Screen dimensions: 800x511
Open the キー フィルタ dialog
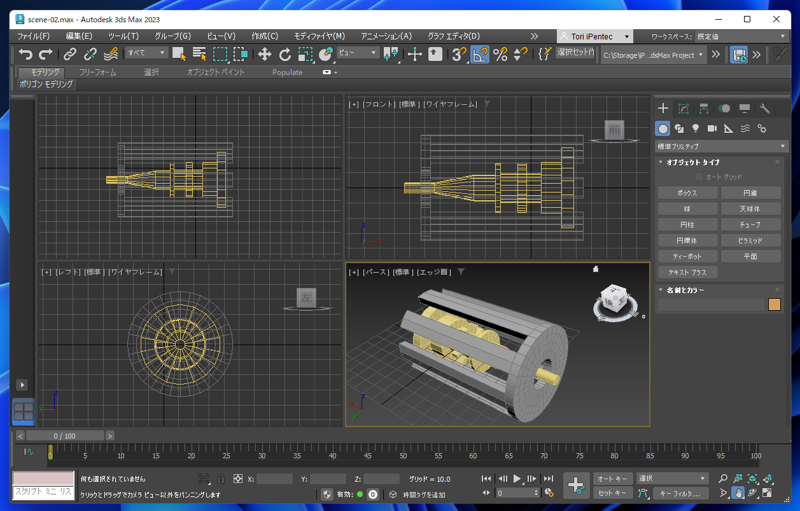coord(680,493)
